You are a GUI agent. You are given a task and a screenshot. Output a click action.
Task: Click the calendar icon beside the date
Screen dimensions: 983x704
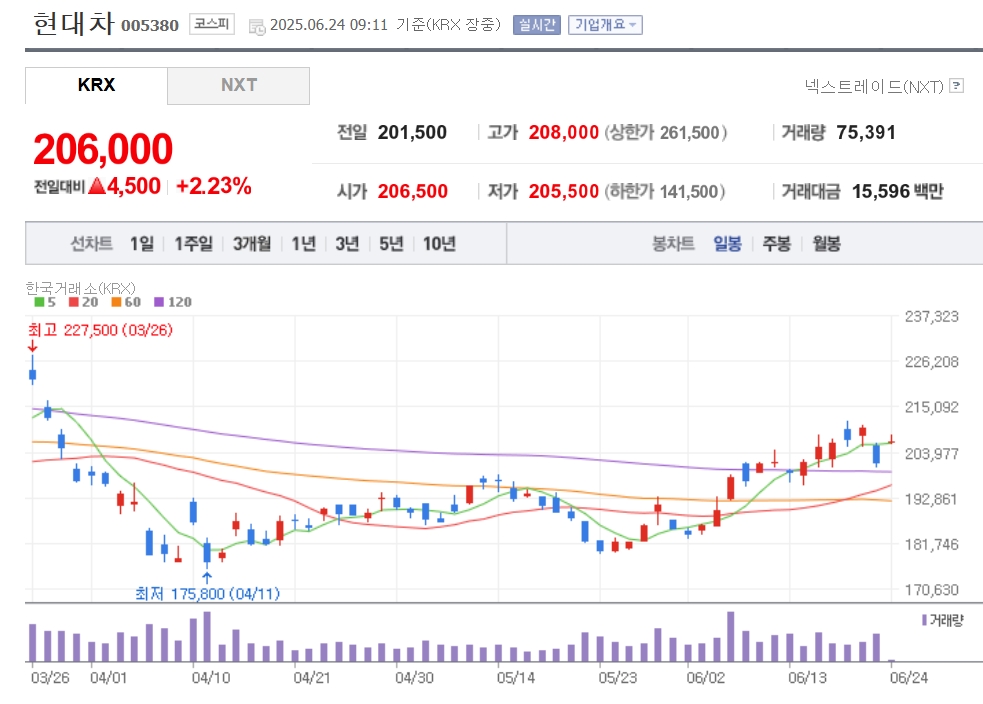click(257, 26)
